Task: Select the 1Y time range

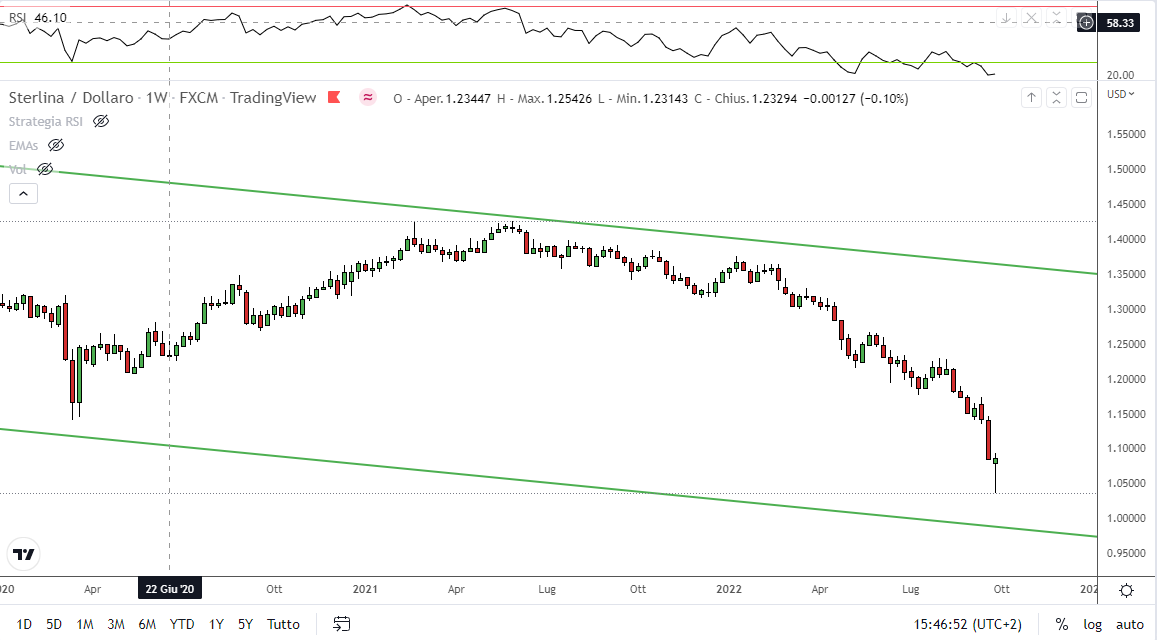Action: 215,624
